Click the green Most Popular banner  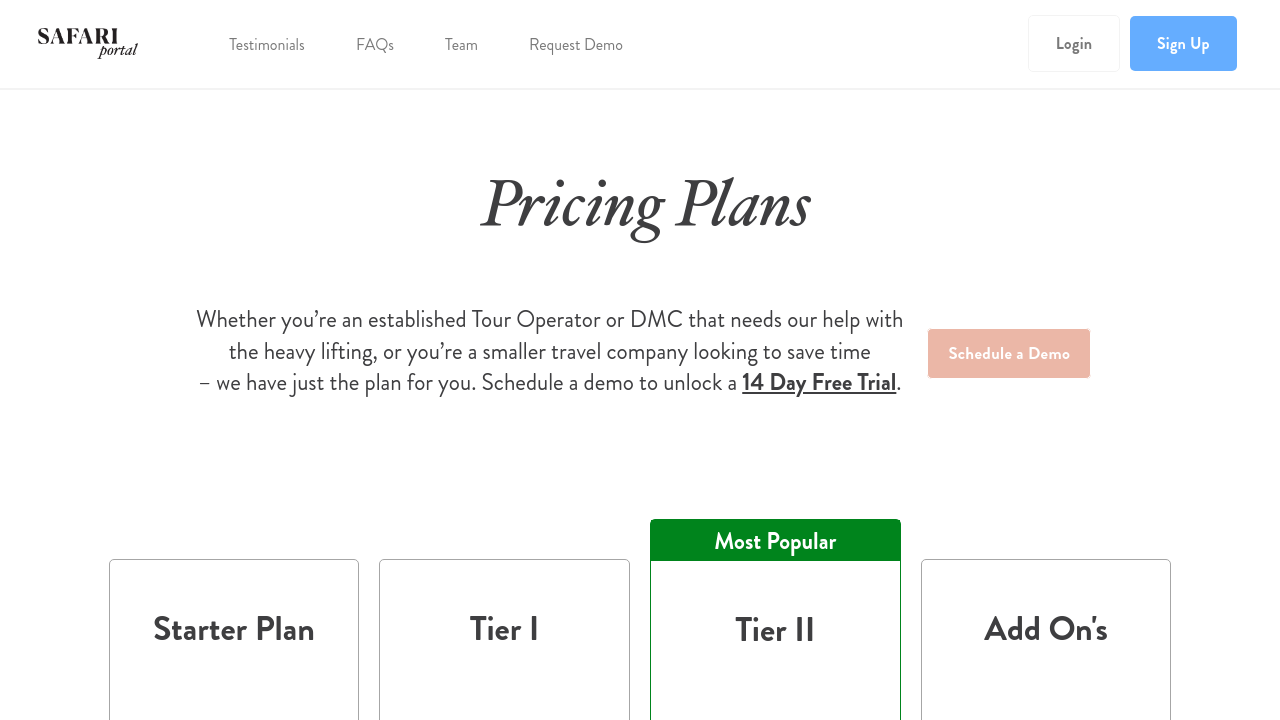tap(775, 541)
